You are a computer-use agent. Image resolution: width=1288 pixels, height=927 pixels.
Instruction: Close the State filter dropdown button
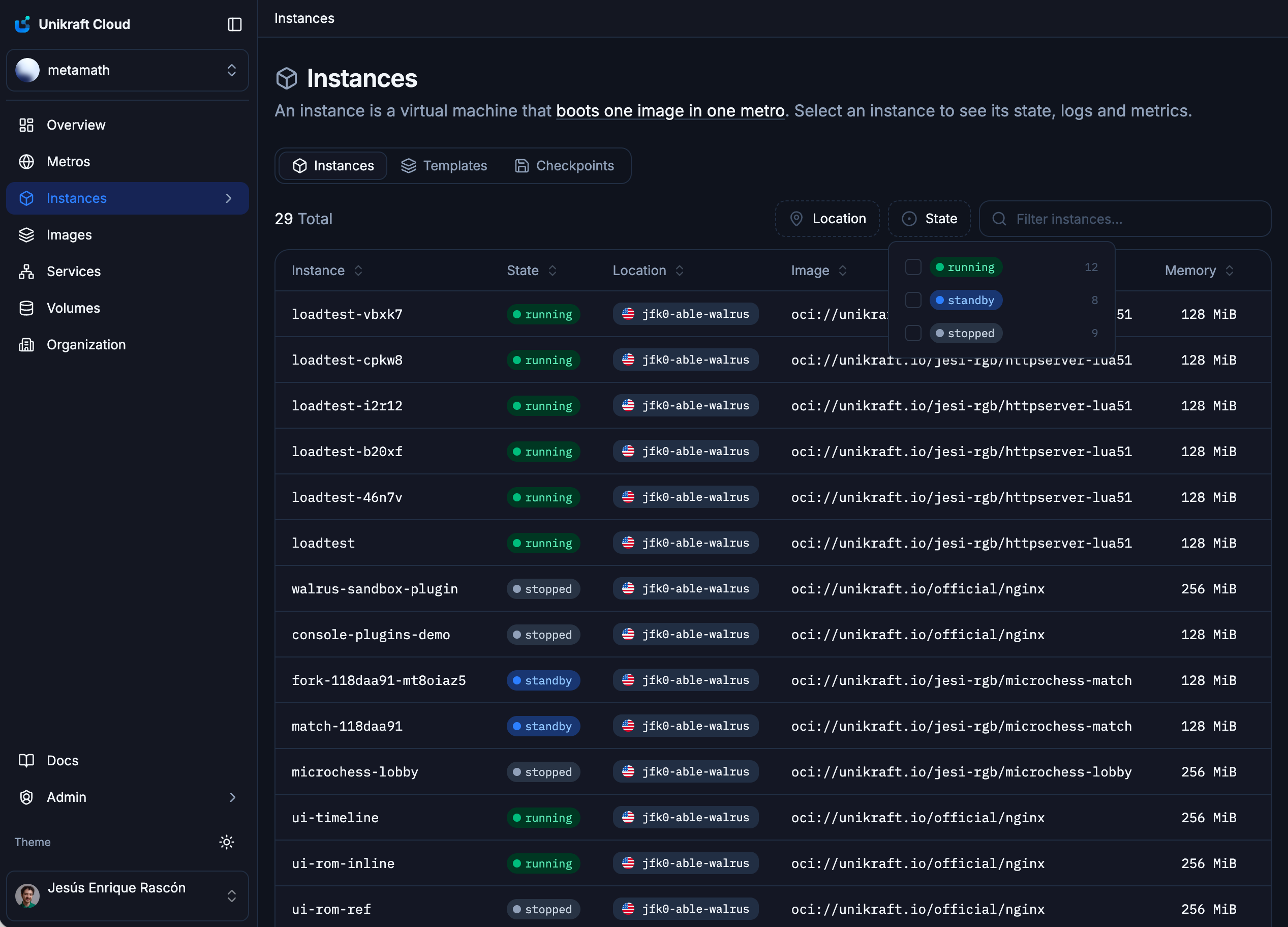(x=929, y=219)
